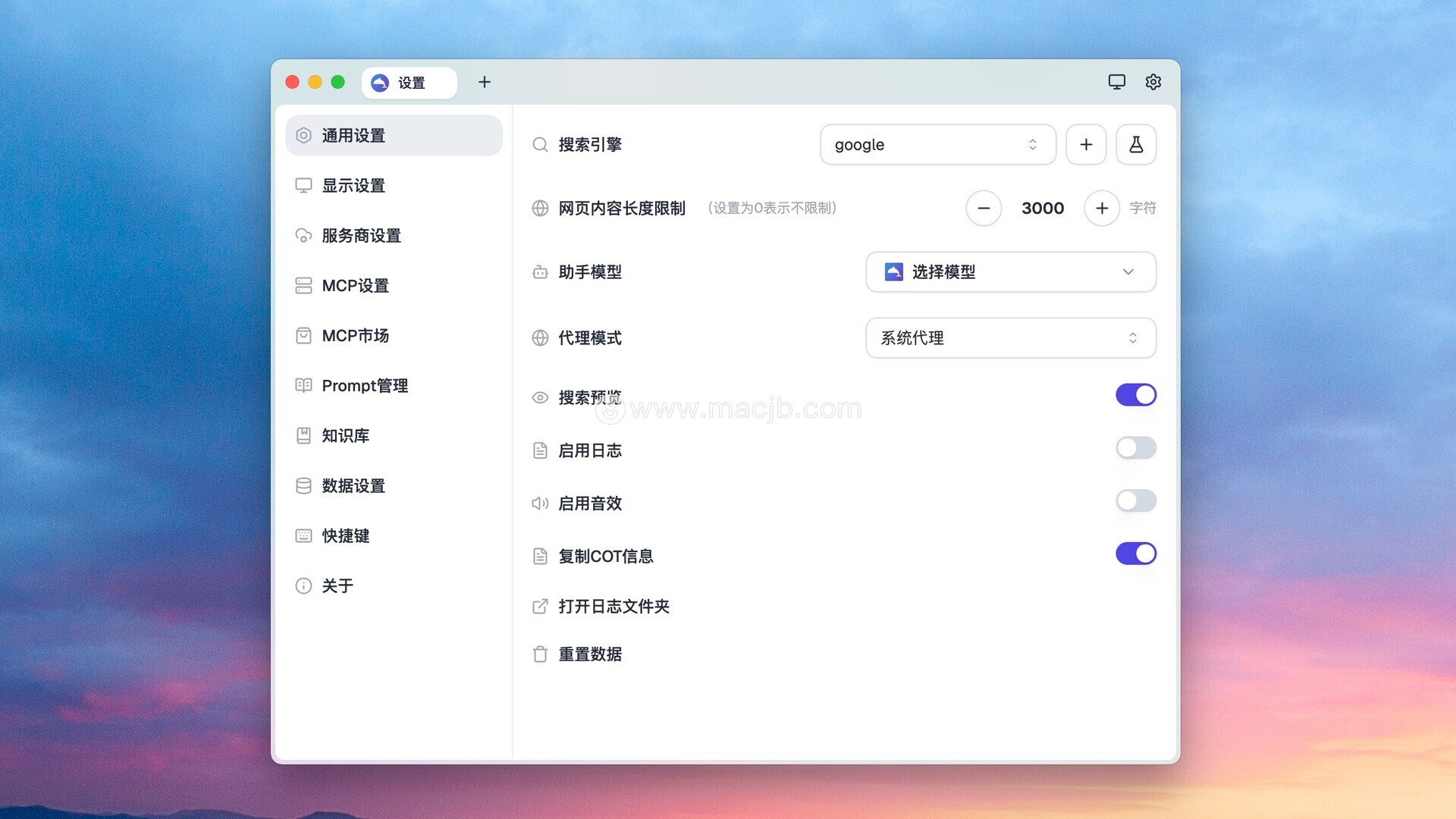
Task: Click the external link icon for 打开日志文件夹
Action: (540, 606)
